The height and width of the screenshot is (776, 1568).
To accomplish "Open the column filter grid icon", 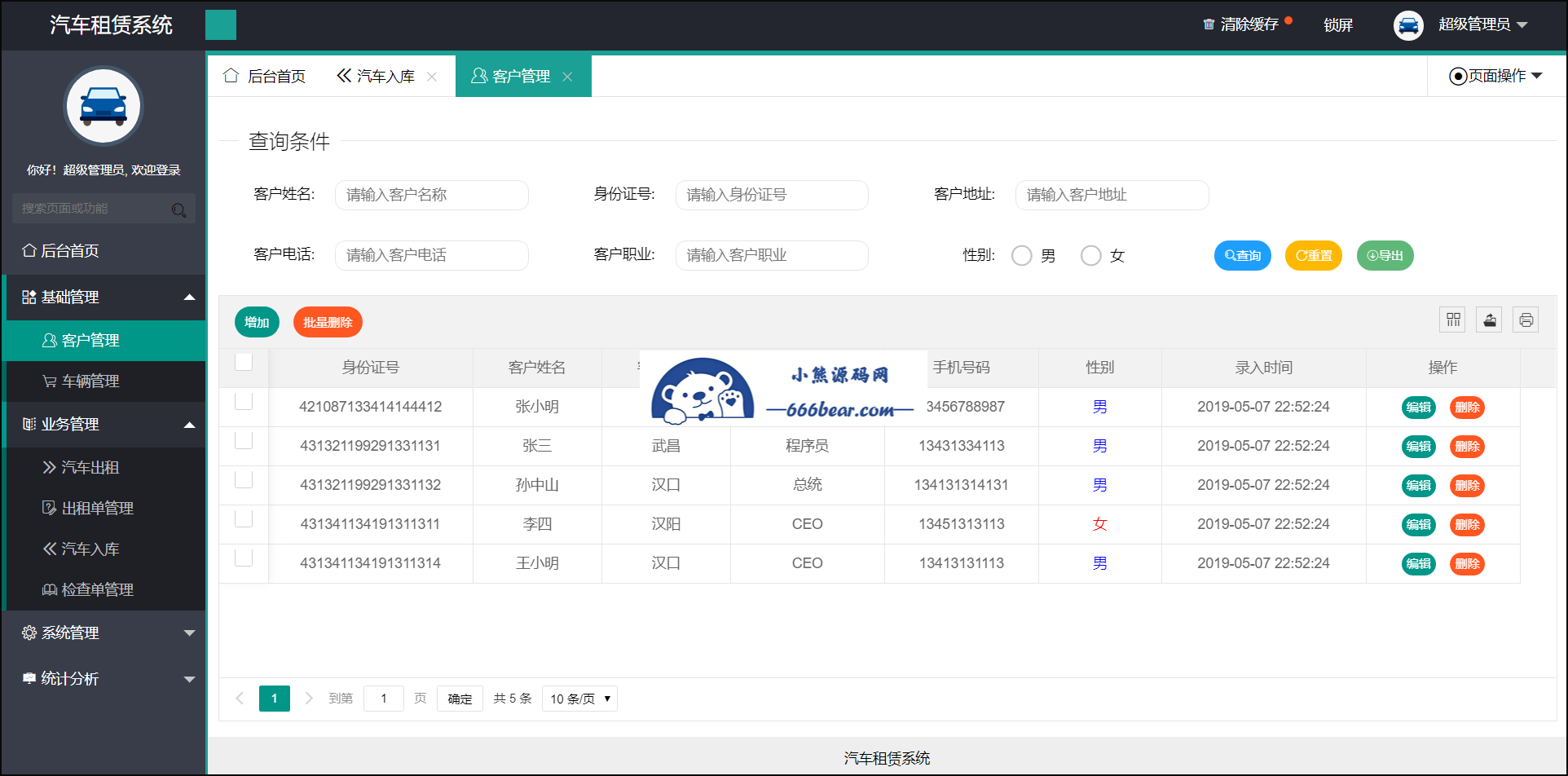I will click(x=1452, y=320).
